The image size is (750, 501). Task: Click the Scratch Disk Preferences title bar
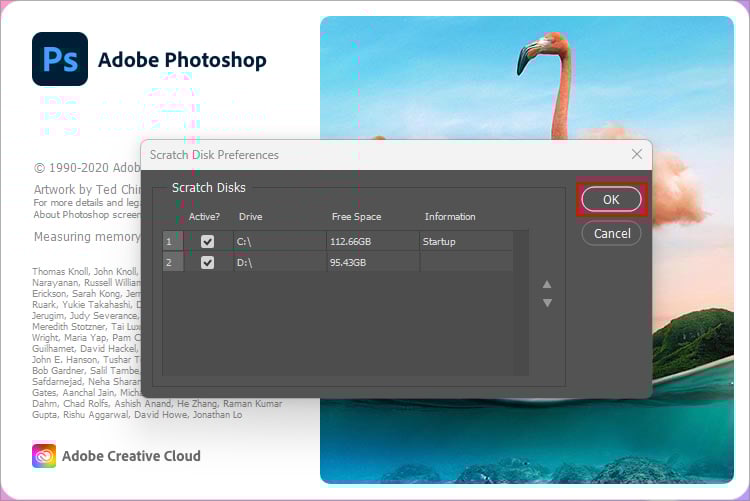pos(397,155)
